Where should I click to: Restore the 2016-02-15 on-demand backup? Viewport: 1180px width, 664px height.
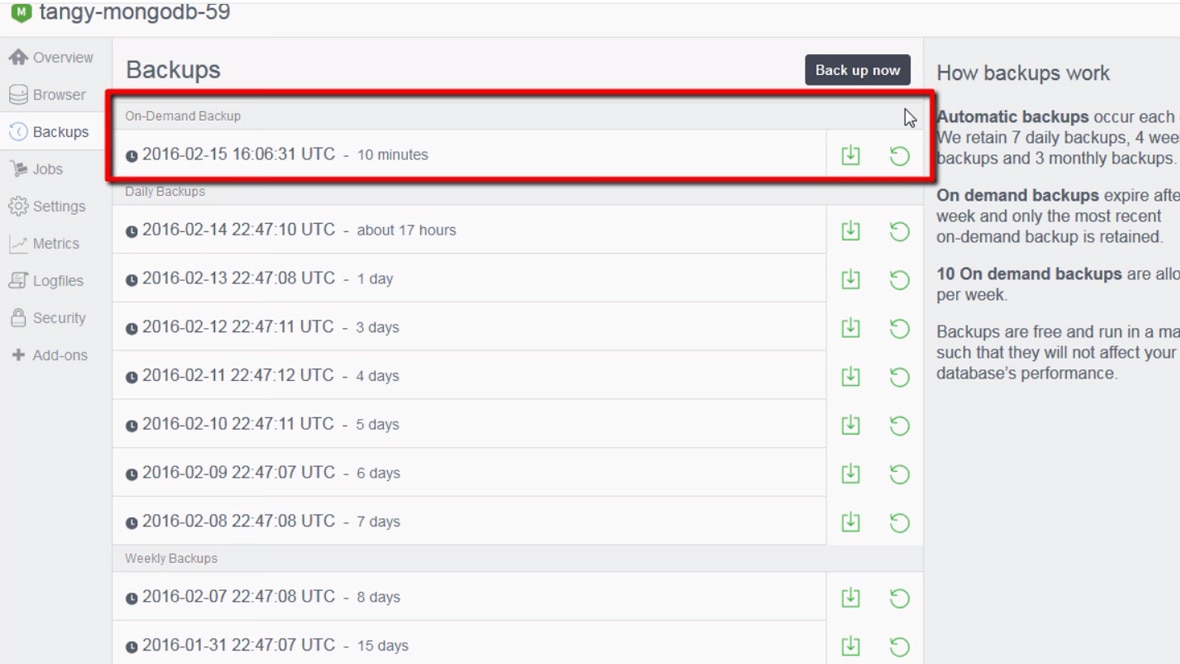coord(899,155)
